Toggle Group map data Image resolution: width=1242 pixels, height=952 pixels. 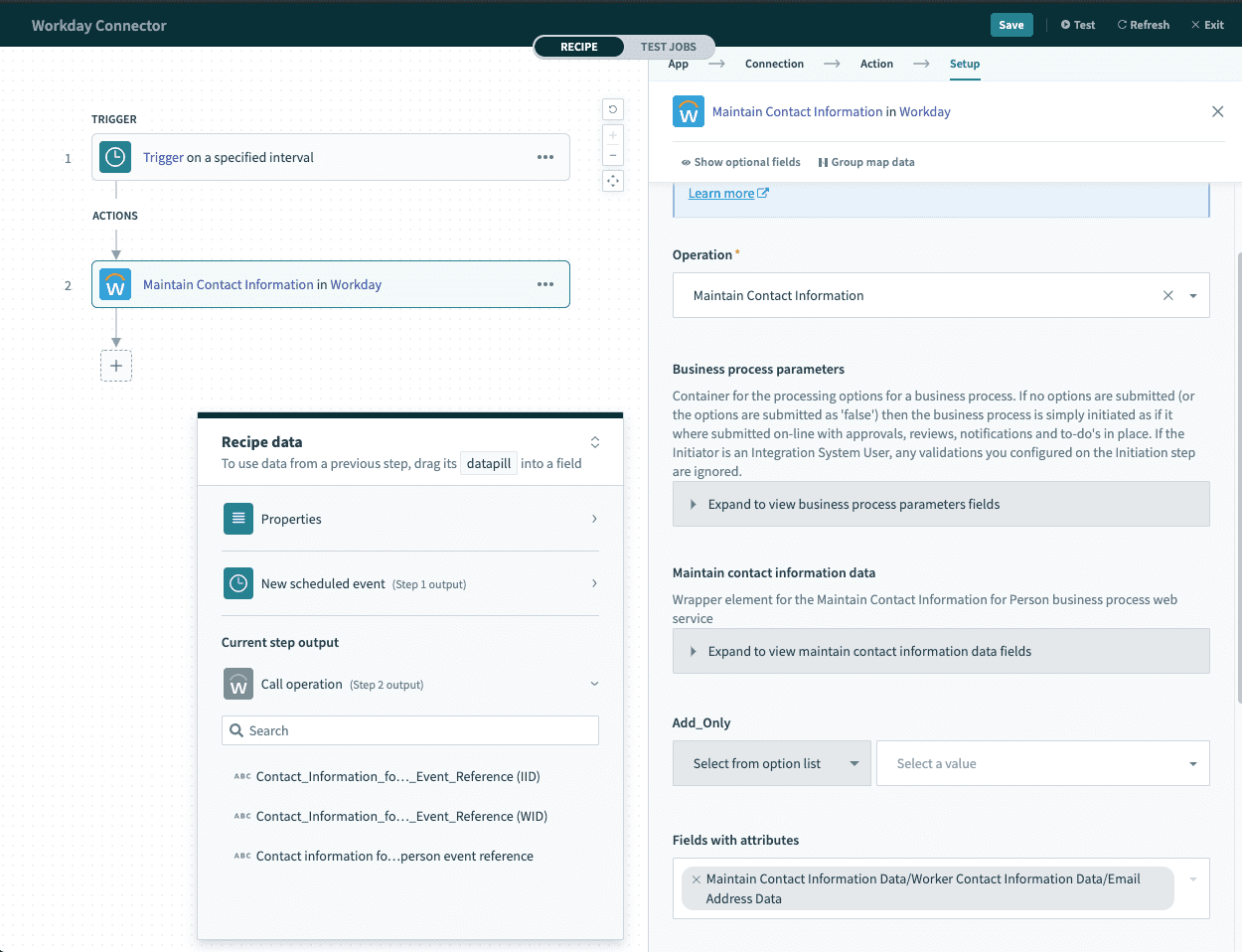tap(866, 162)
